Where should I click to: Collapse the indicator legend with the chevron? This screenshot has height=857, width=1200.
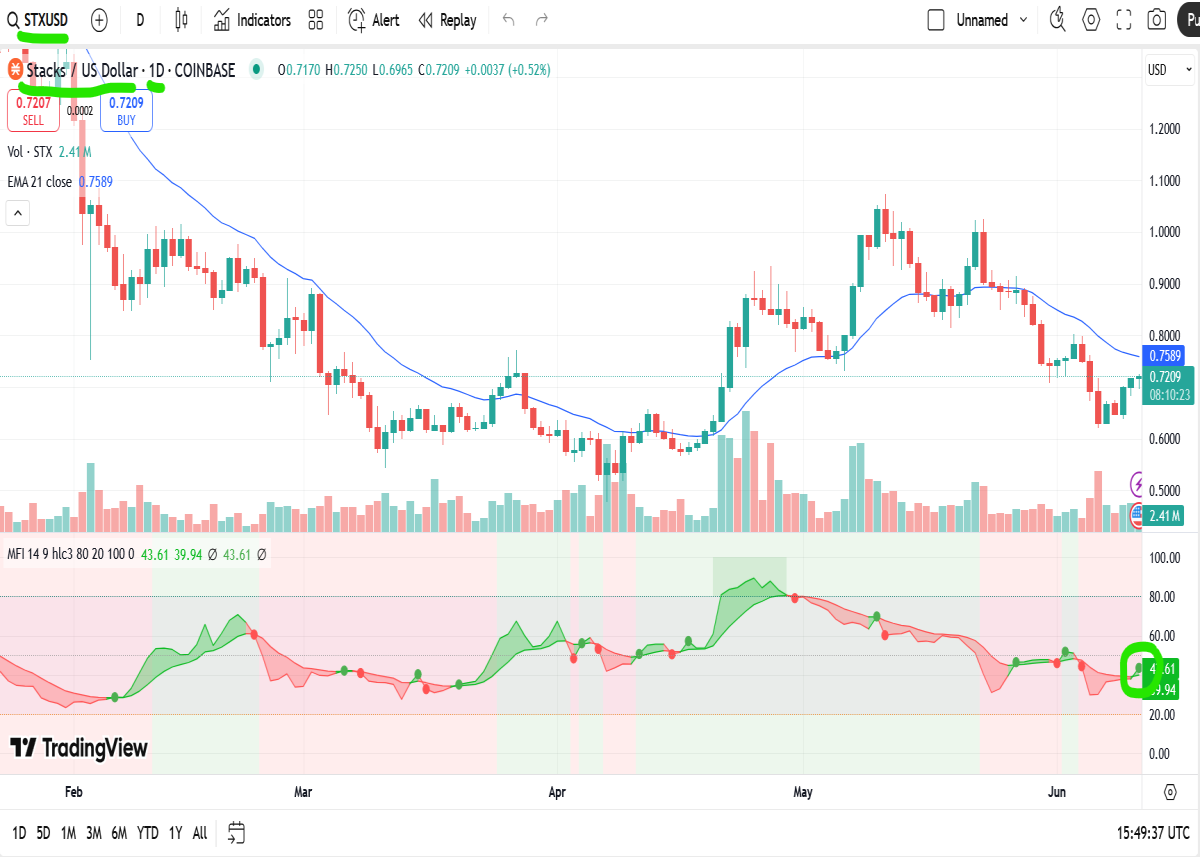coord(18,212)
